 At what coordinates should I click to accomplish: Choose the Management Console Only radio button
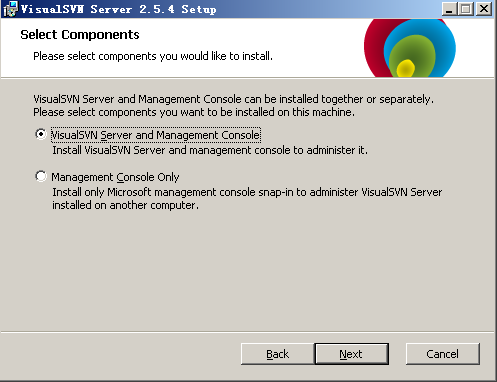click(41, 176)
